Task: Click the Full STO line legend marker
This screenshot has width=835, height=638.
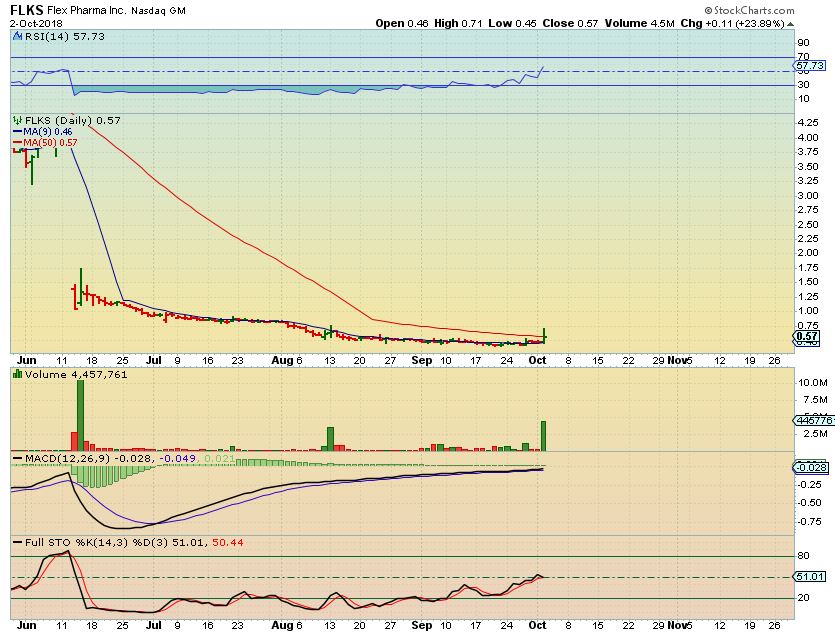Action: (x=16, y=542)
